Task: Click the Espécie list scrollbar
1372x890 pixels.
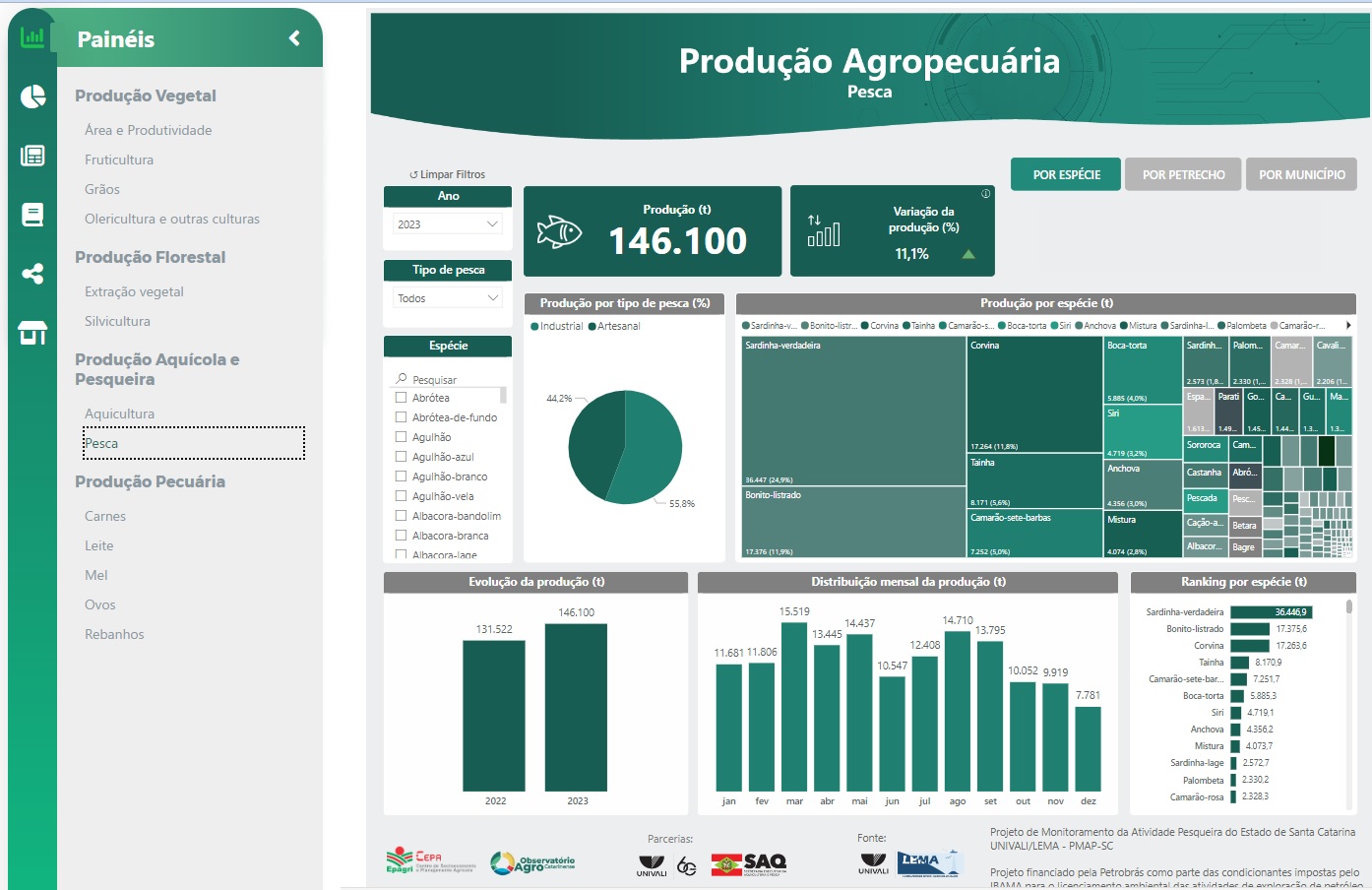Action: [504, 395]
